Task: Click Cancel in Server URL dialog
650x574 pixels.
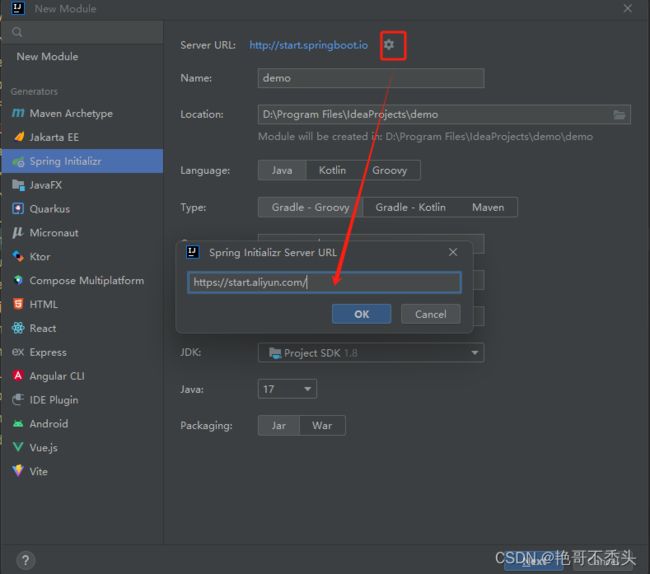Action: [x=431, y=314]
